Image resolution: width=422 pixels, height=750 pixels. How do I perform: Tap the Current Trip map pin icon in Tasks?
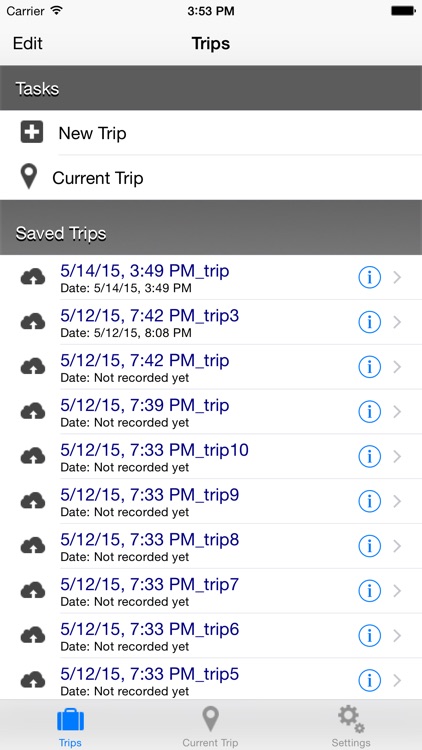click(x=29, y=177)
